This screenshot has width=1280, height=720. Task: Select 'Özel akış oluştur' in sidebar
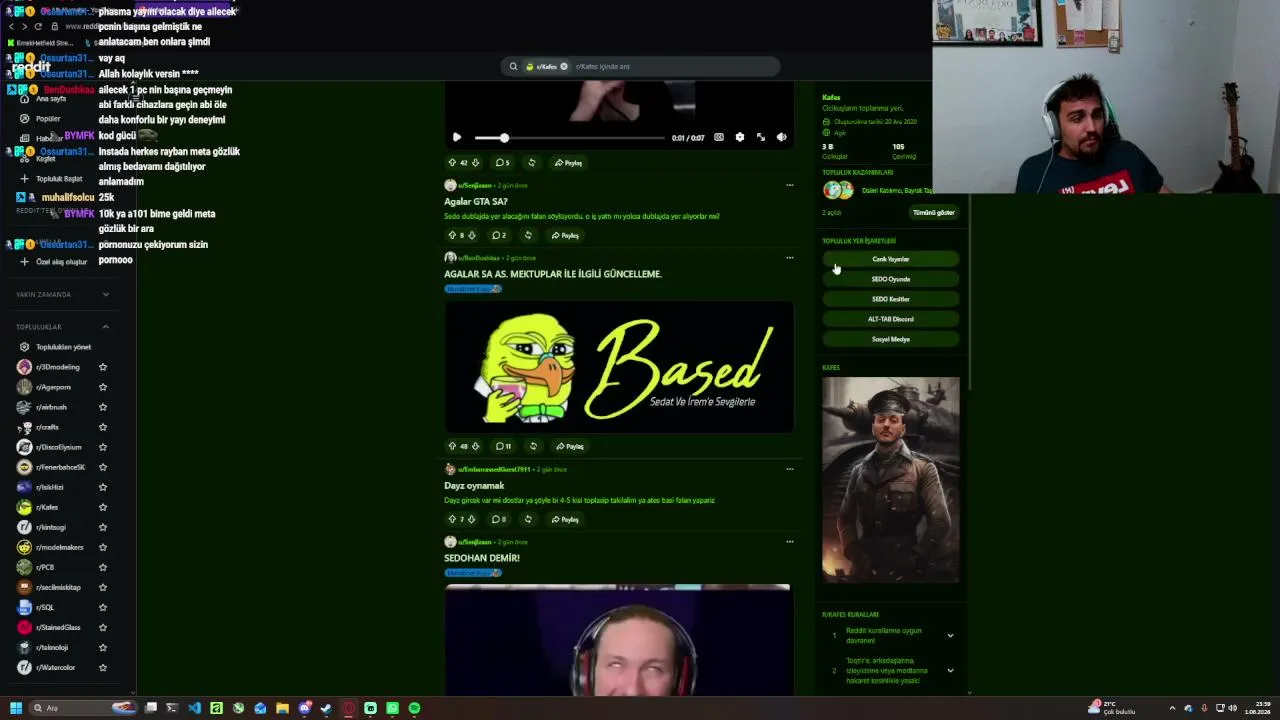[54, 262]
